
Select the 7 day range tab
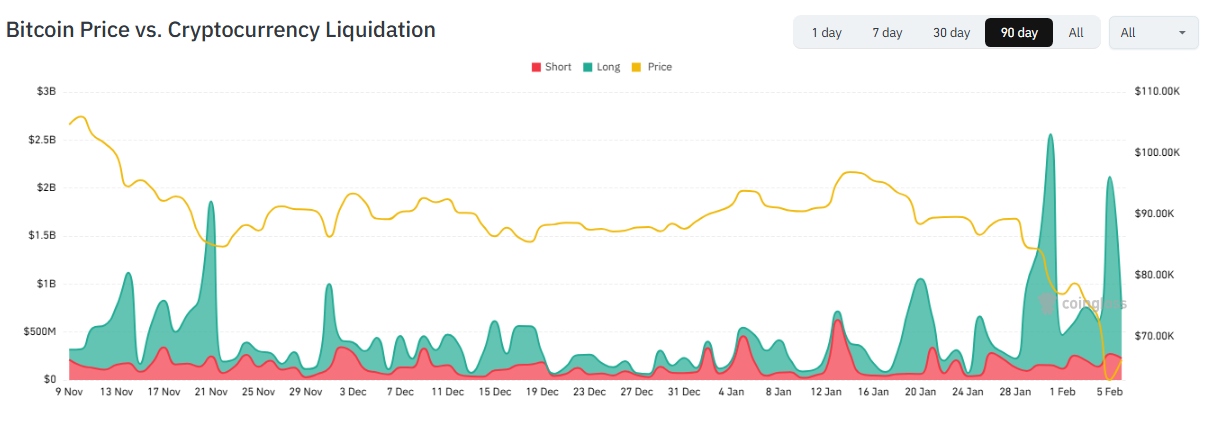(x=887, y=33)
